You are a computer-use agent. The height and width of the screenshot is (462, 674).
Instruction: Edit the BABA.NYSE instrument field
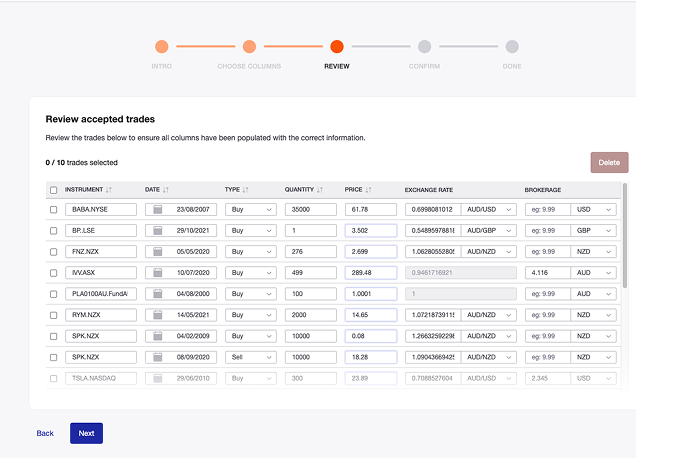click(101, 210)
